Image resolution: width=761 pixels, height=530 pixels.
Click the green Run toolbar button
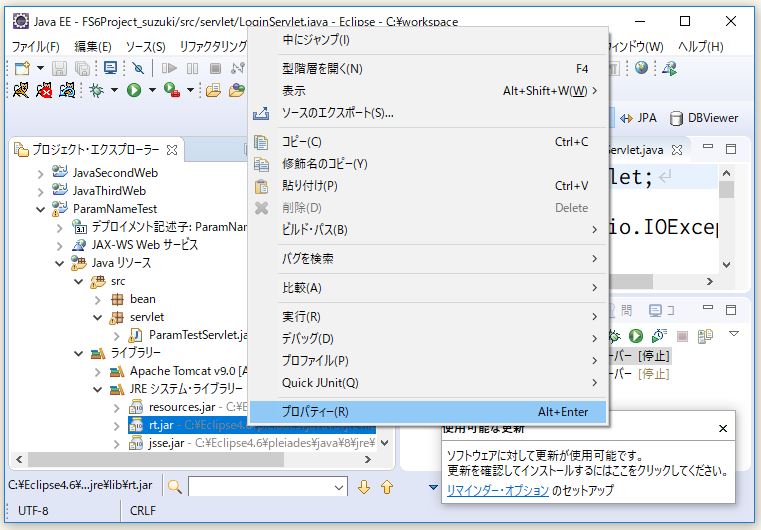[134, 90]
